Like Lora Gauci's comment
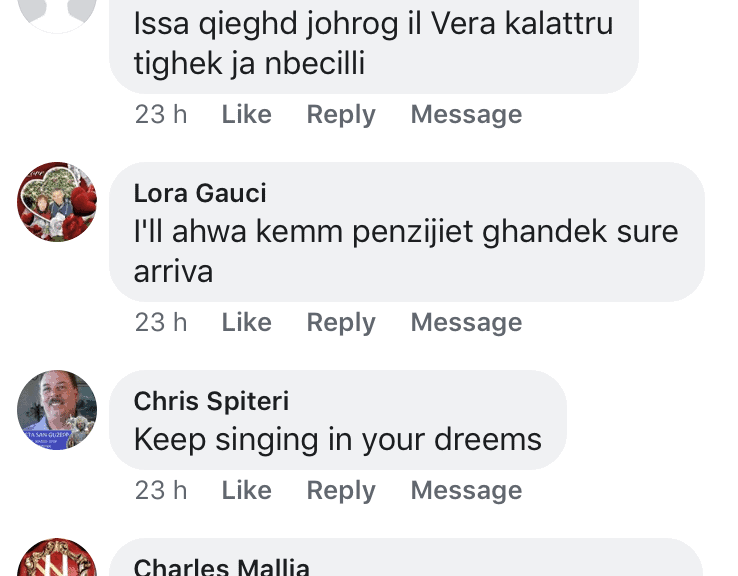Screen dimensions: 738x576 point(246,323)
